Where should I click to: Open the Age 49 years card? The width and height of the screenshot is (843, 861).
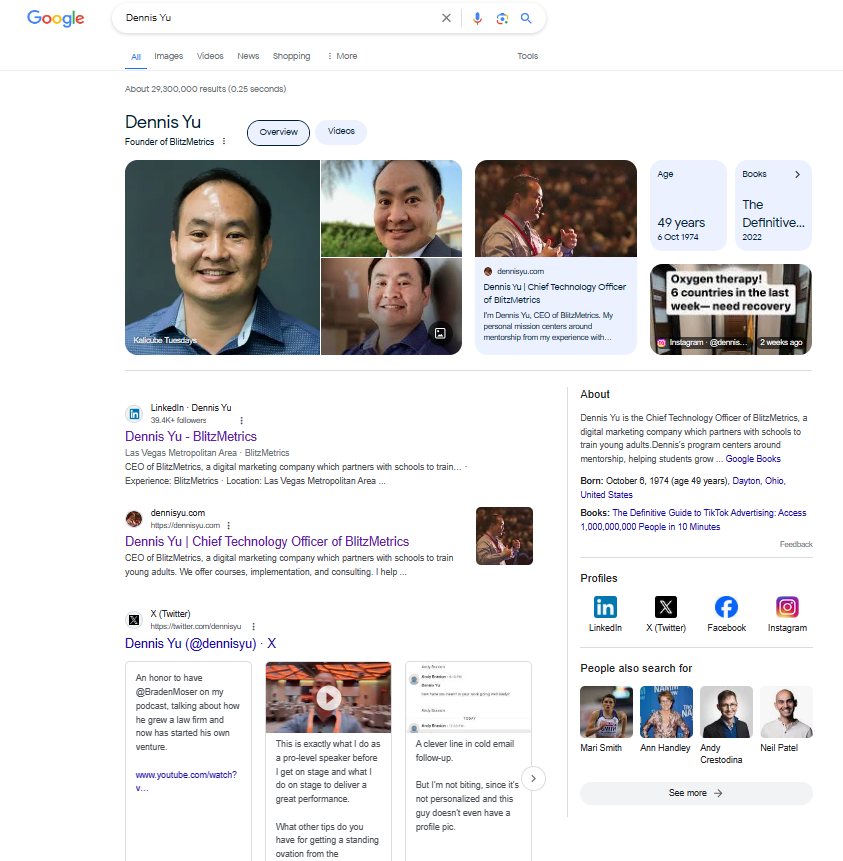[688, 205]
